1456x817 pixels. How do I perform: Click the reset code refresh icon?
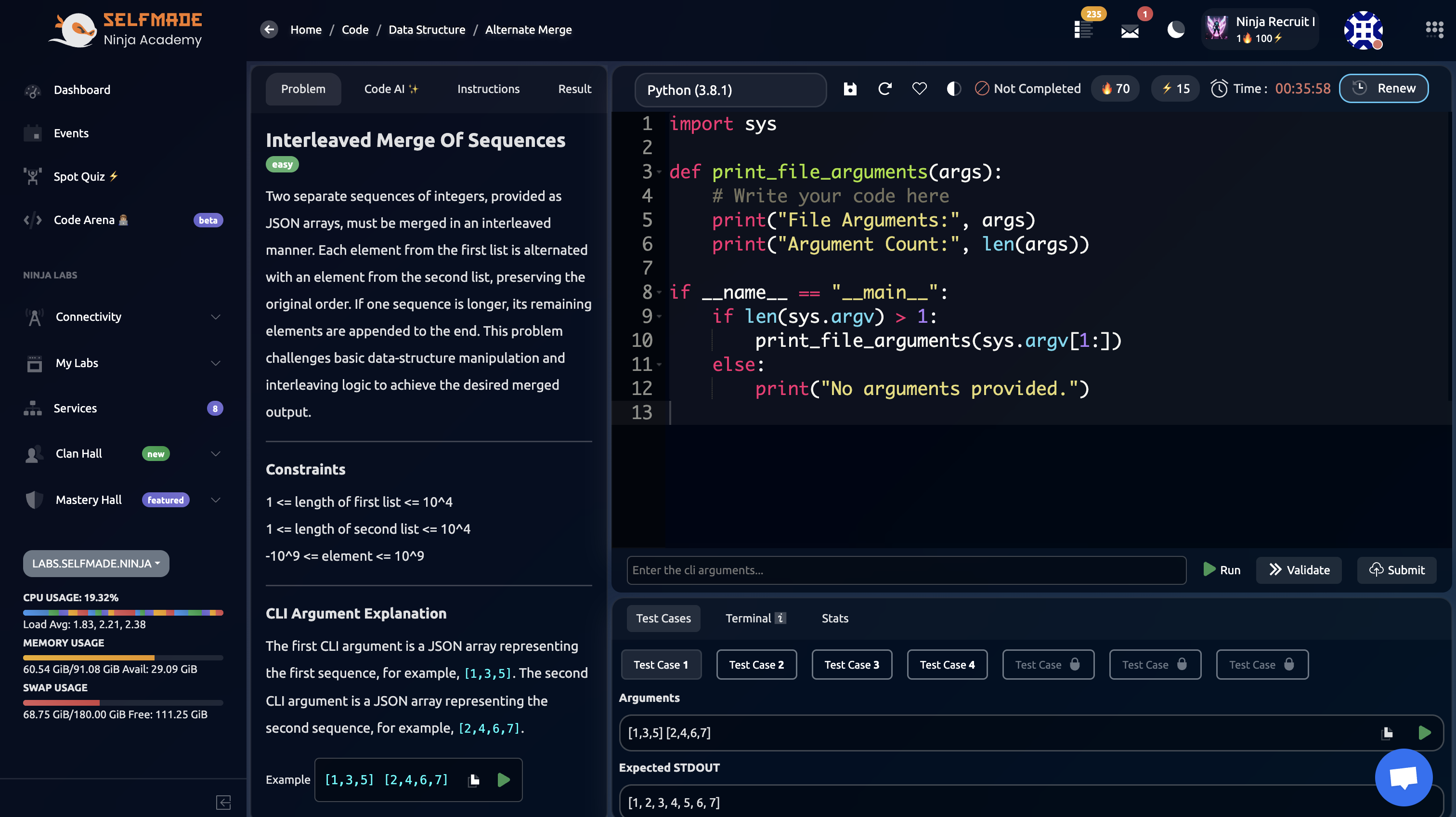click(x=885, y=89)
